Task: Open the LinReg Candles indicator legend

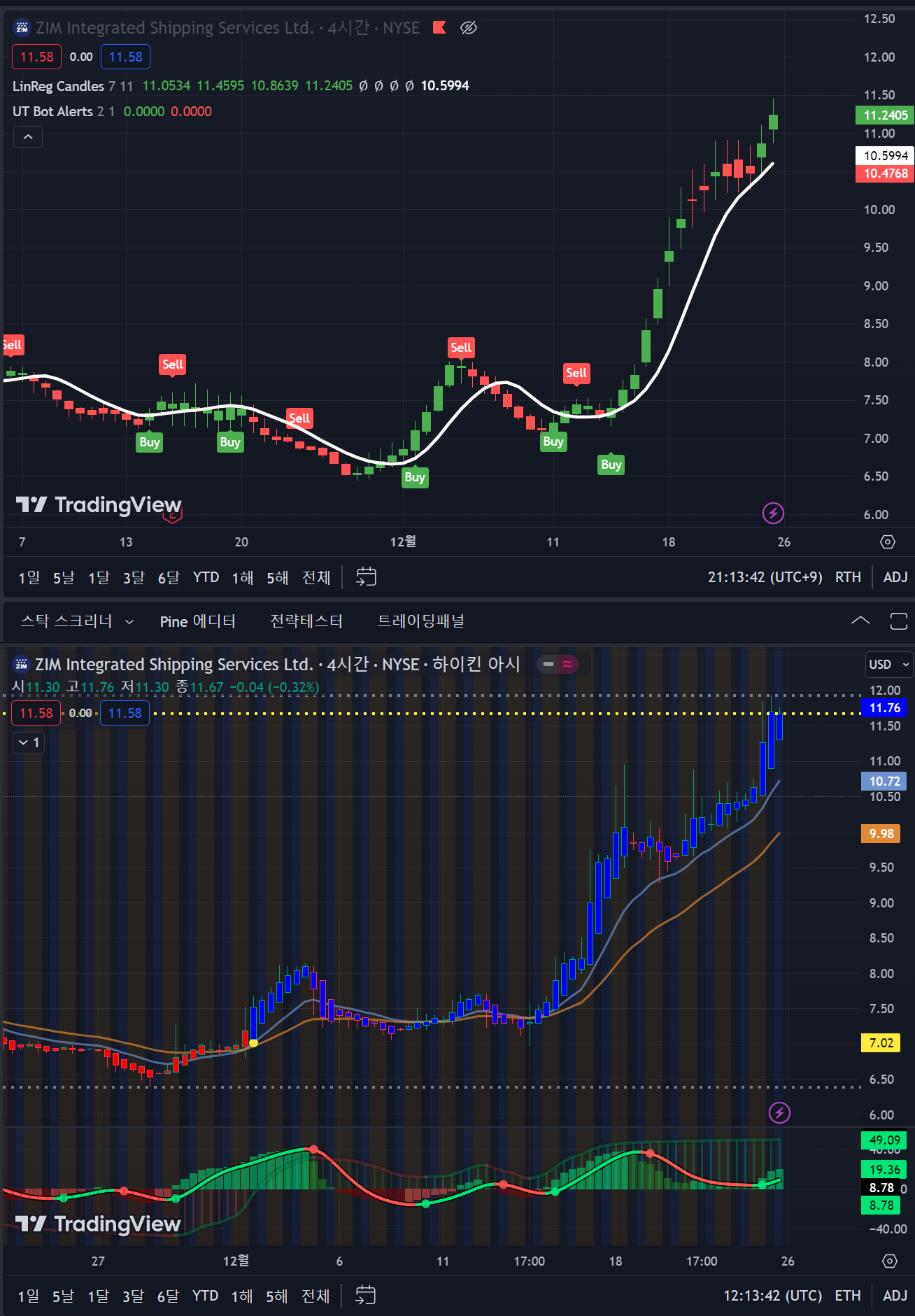Action: click(x=58, y=86)
